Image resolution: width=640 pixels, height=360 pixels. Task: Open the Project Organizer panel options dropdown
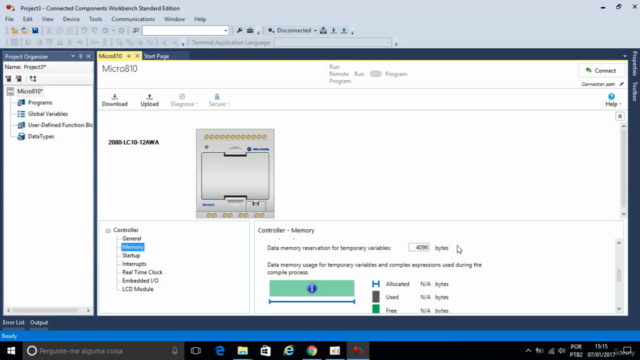pyautogui.click(x=73, y=56)
